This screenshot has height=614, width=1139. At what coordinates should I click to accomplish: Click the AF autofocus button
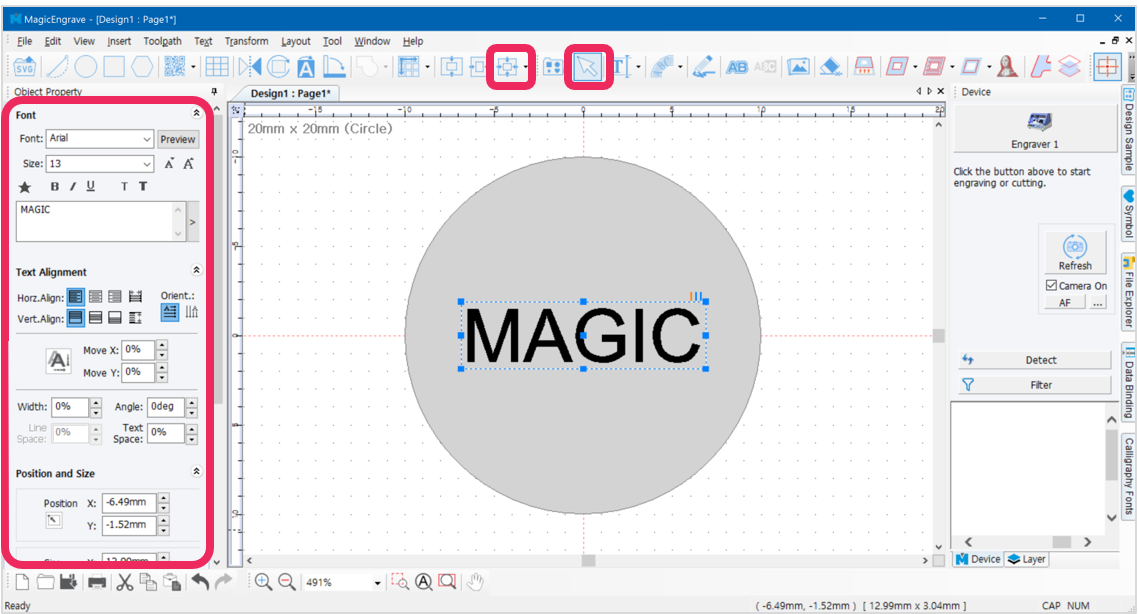[x=1064, y=303]
